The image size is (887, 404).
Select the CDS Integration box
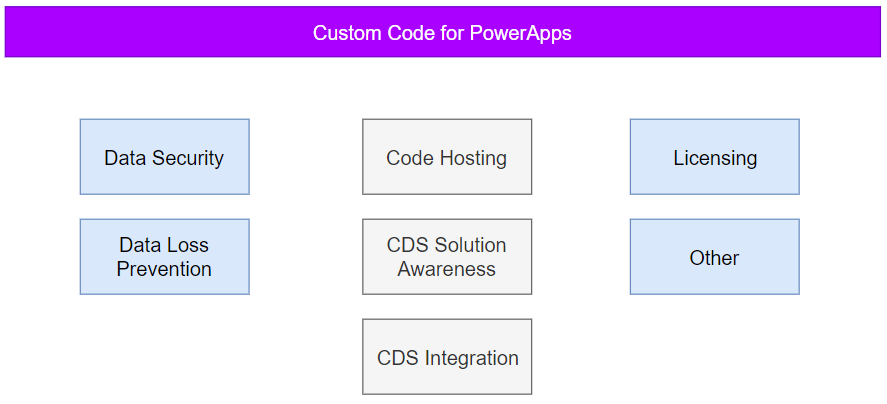click(447, 356)
